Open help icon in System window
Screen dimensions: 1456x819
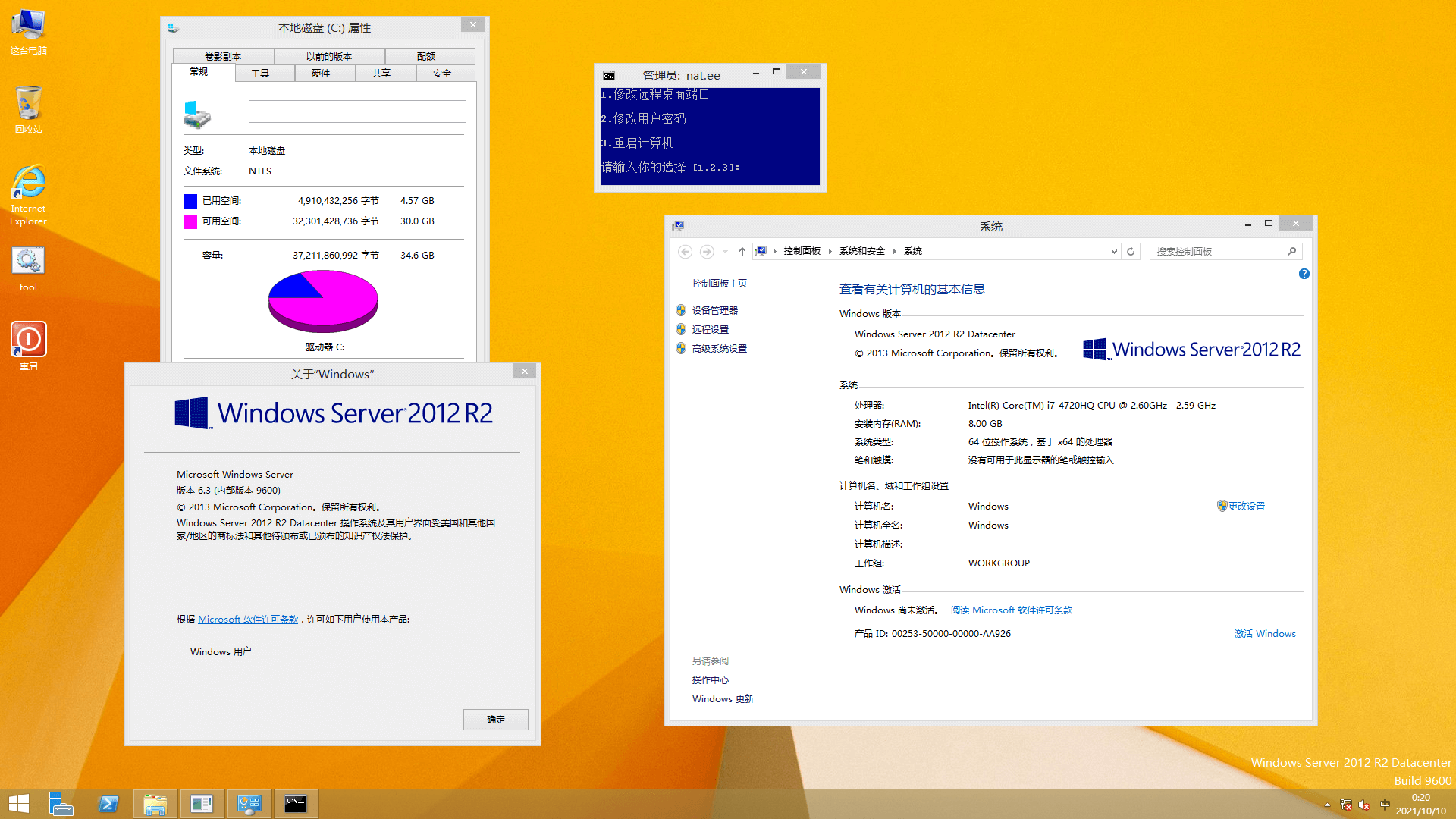1304,274
